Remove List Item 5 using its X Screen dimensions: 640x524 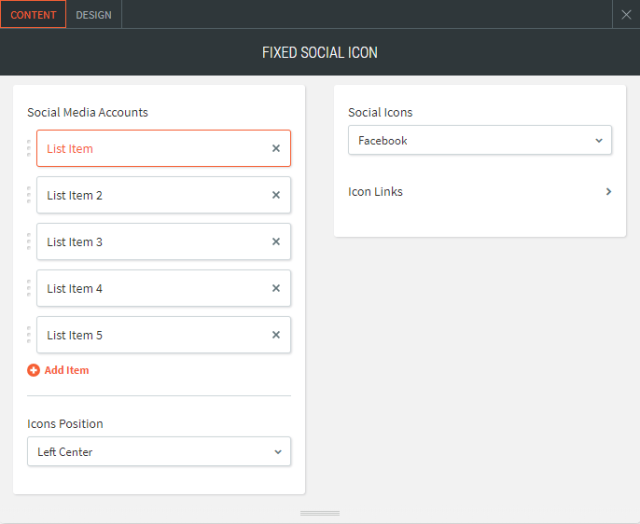pos(276,335)
